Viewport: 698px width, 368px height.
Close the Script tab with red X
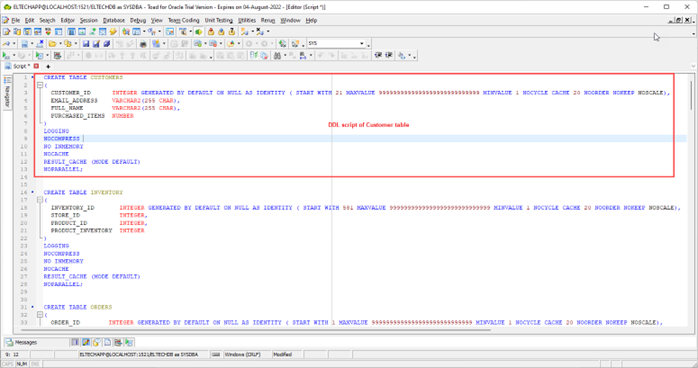point(37,66)
